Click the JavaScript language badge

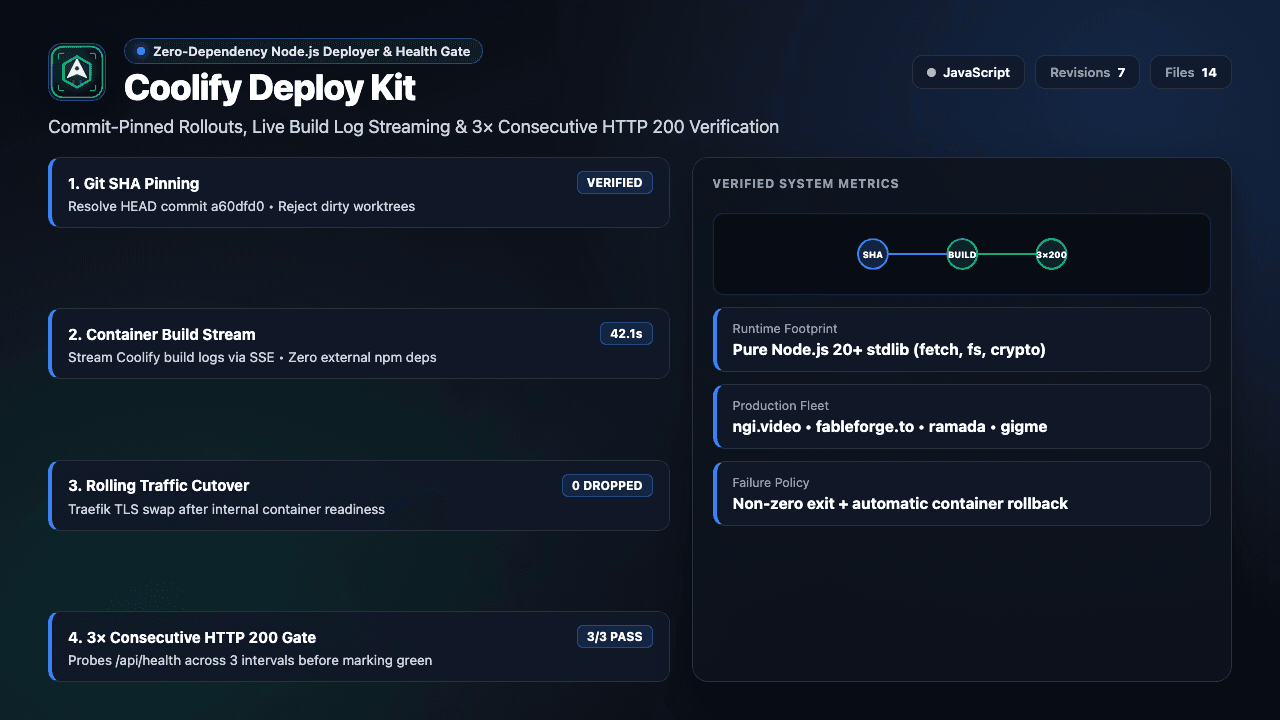point(968,72)
